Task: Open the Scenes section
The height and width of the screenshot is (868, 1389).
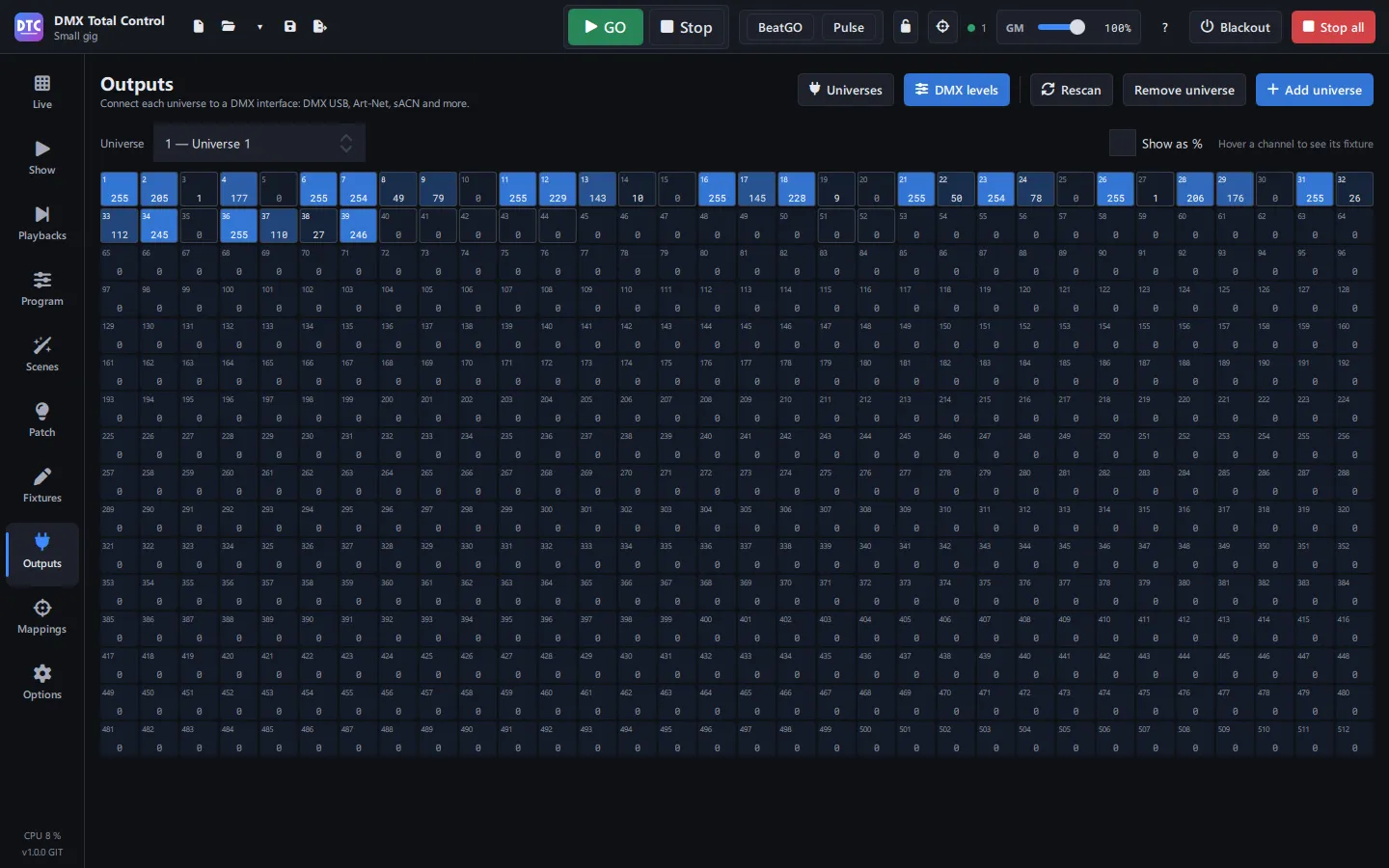Action: tap(42, 354)
